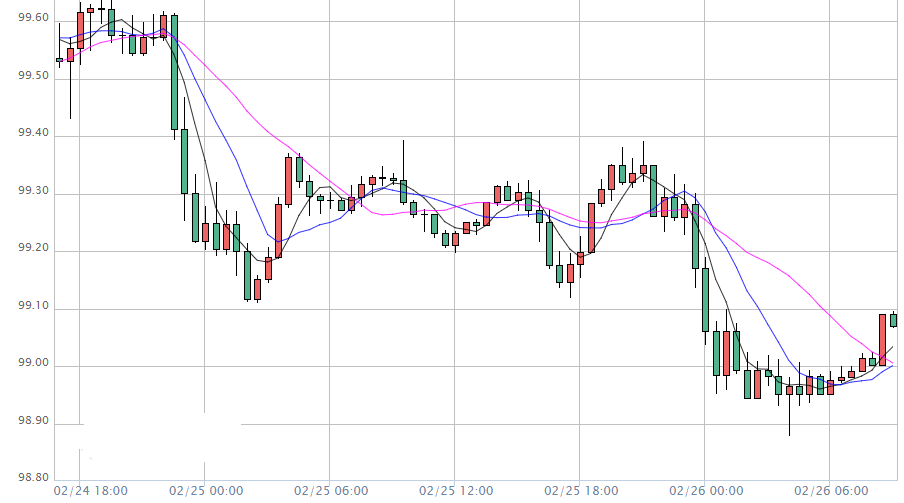Select the last green candle at far right

click(893, 320)
